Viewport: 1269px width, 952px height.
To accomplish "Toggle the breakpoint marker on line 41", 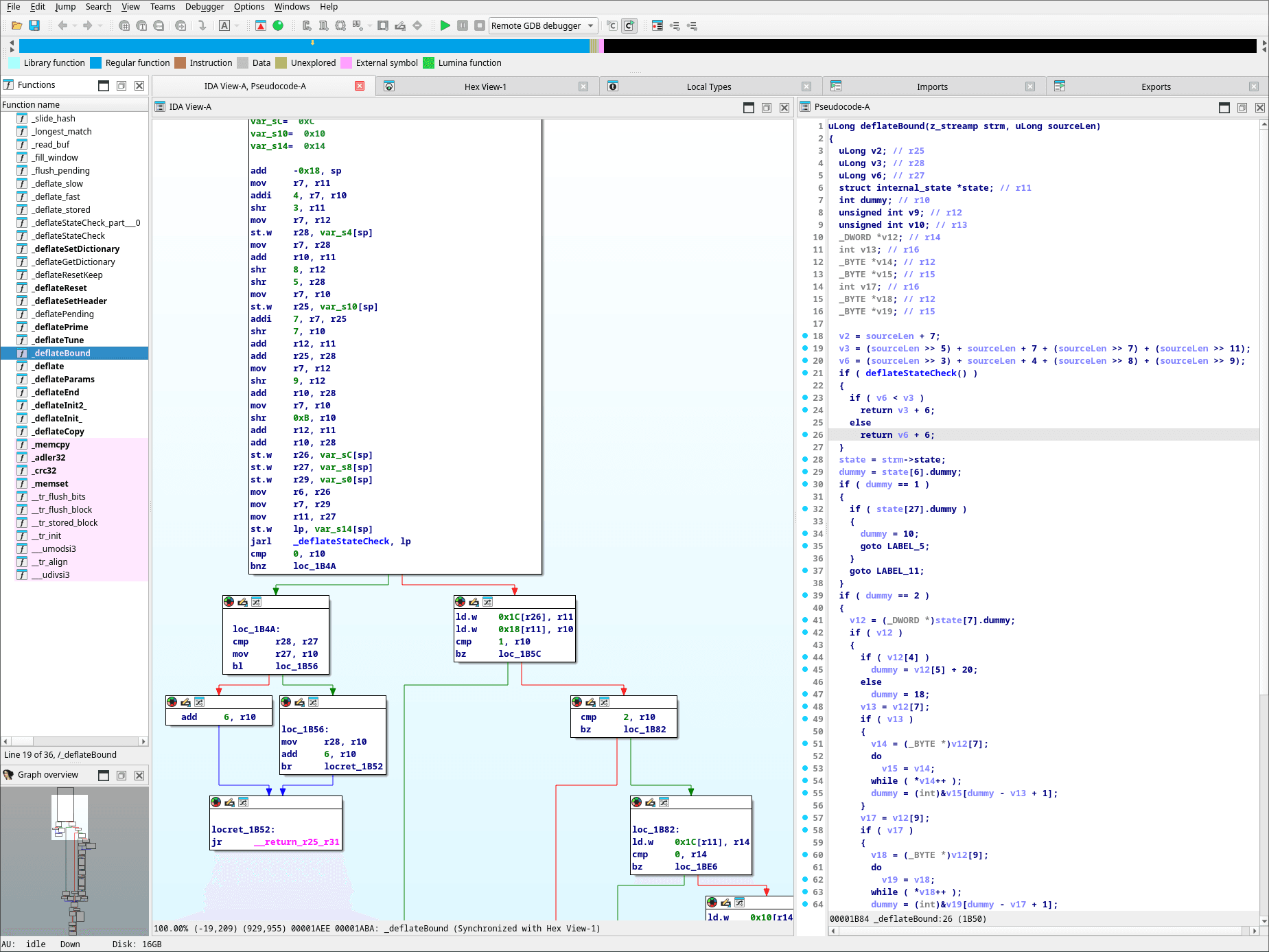I will click(x=806, y=620).
